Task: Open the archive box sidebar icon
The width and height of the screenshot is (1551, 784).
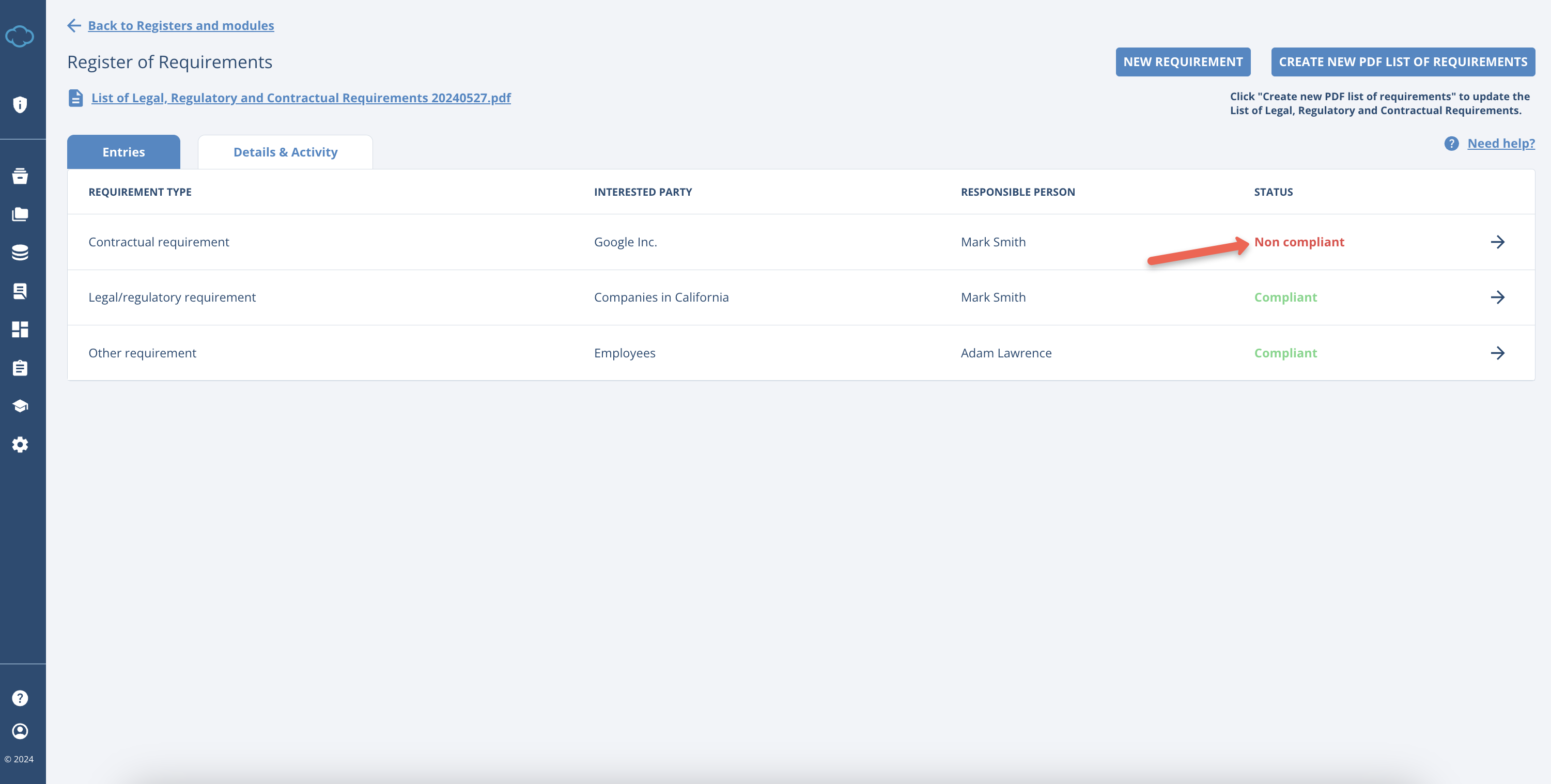Action: click(20, 176)
